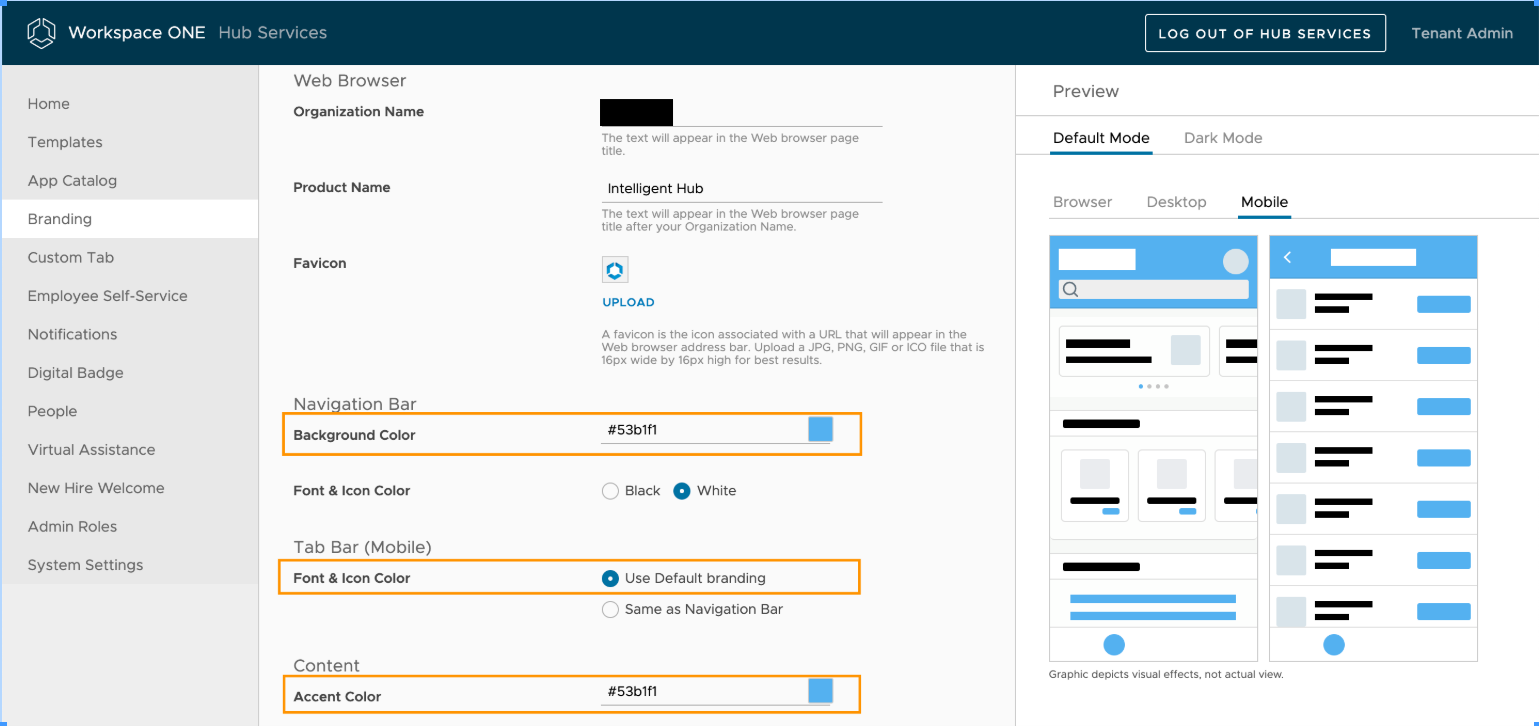Open New Hire Welcome section
The height and width of the screenshot is (726, 1539).
click(130, 489)
